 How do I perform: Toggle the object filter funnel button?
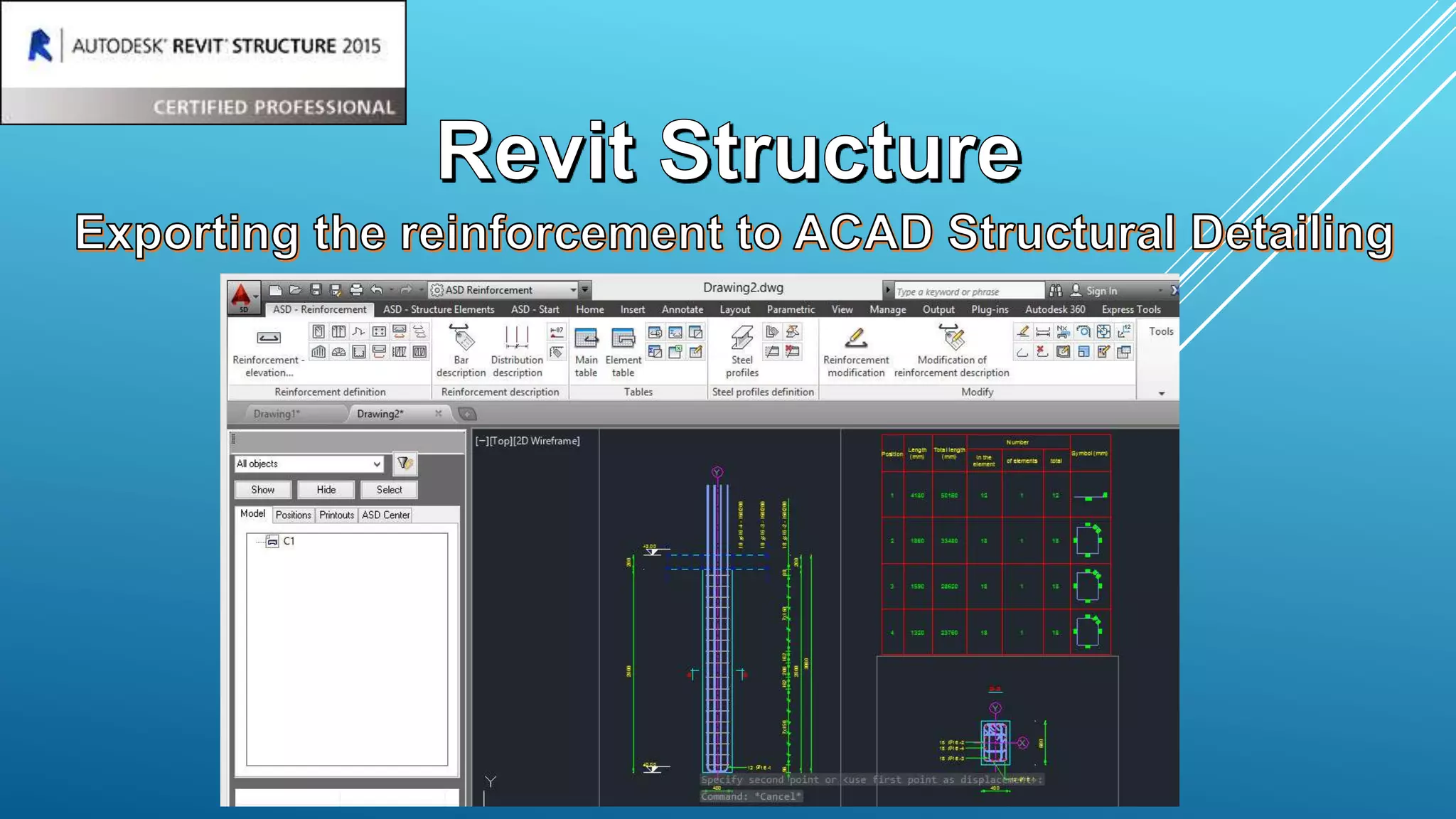[404, 464]
